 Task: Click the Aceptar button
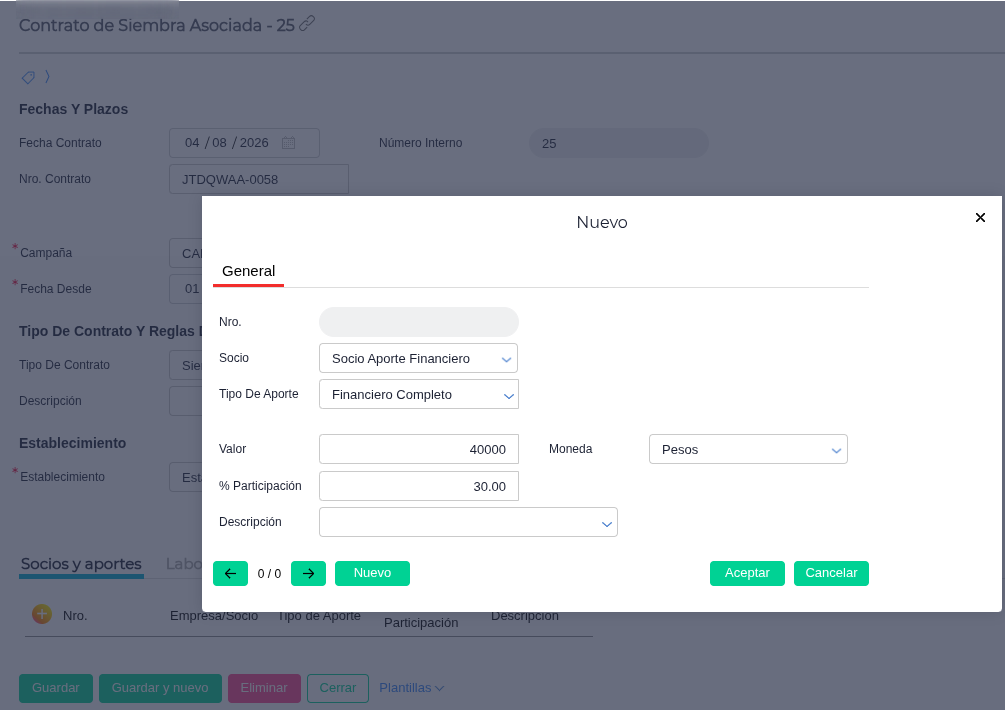pos(747,574)
